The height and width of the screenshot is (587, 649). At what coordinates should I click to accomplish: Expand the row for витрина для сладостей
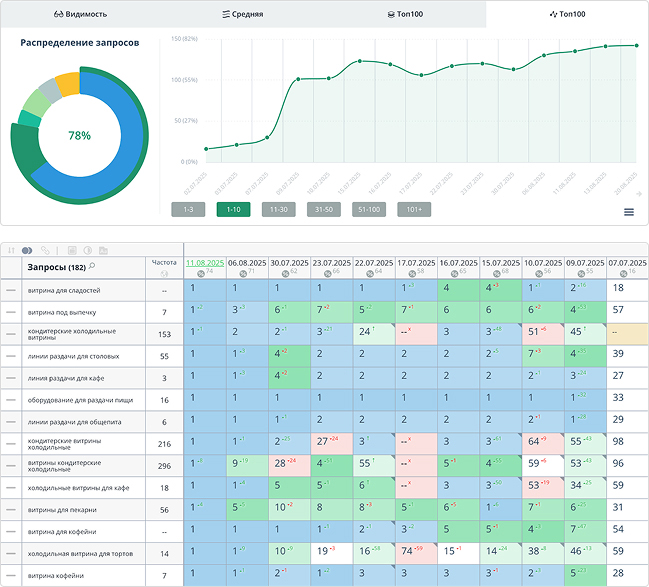pos(11,289)
